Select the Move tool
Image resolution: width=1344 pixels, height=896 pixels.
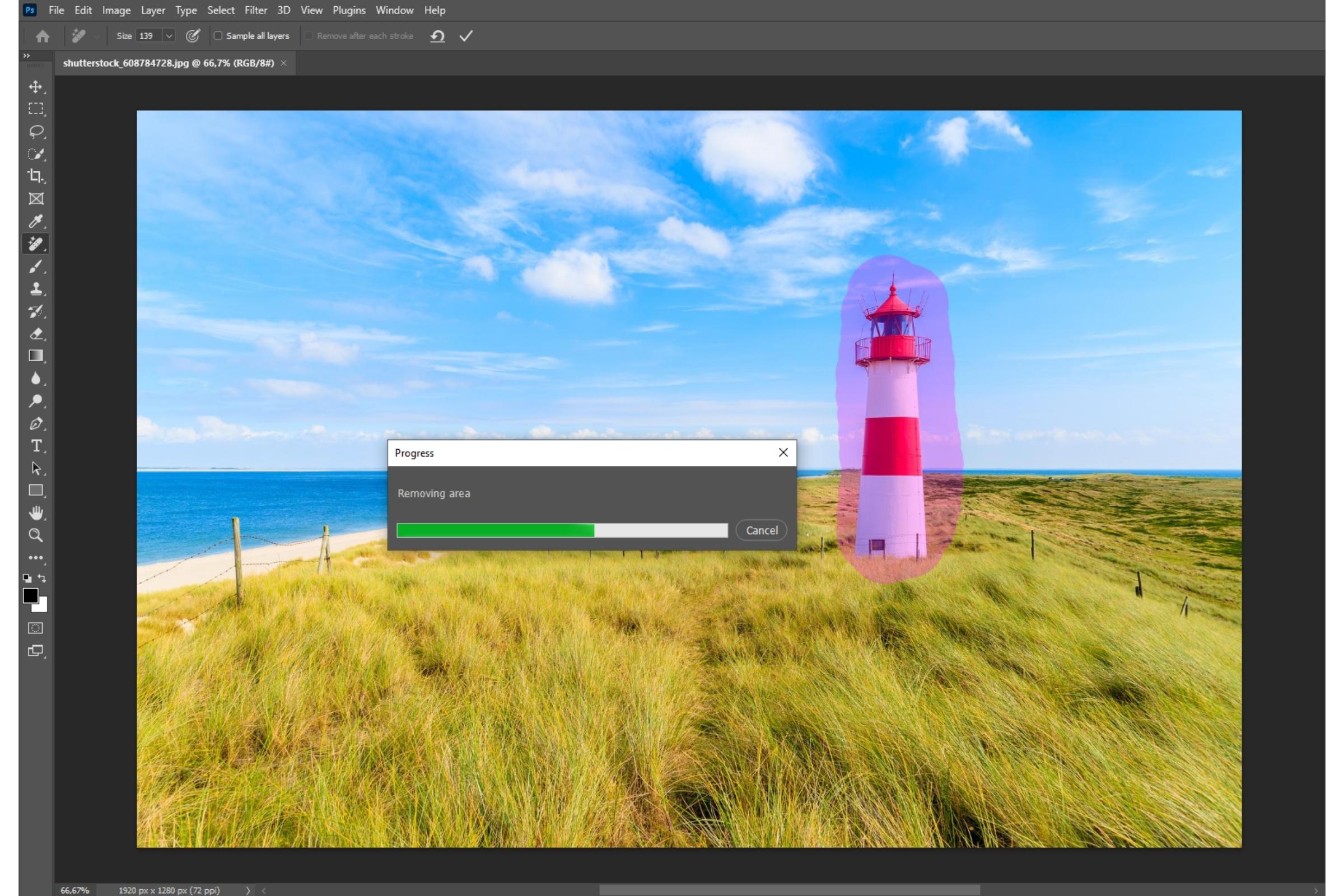35,87
